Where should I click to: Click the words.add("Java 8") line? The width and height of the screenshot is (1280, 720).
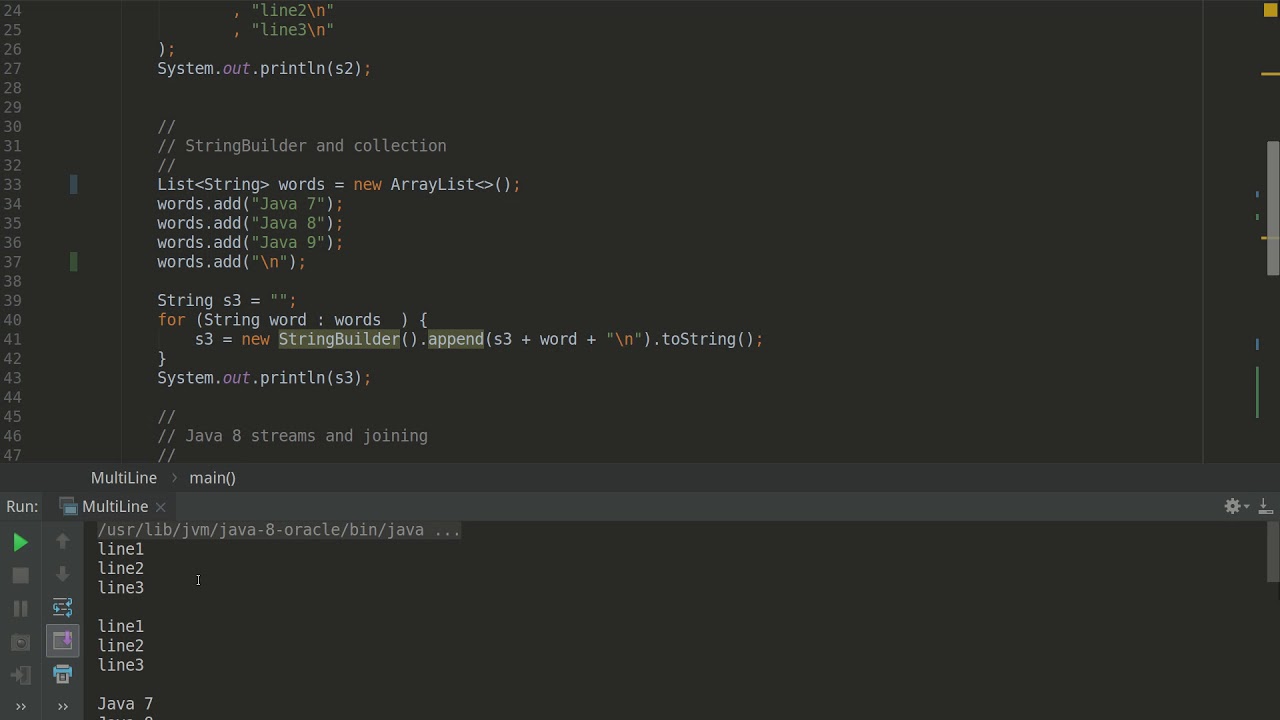[x=250, y=223]
